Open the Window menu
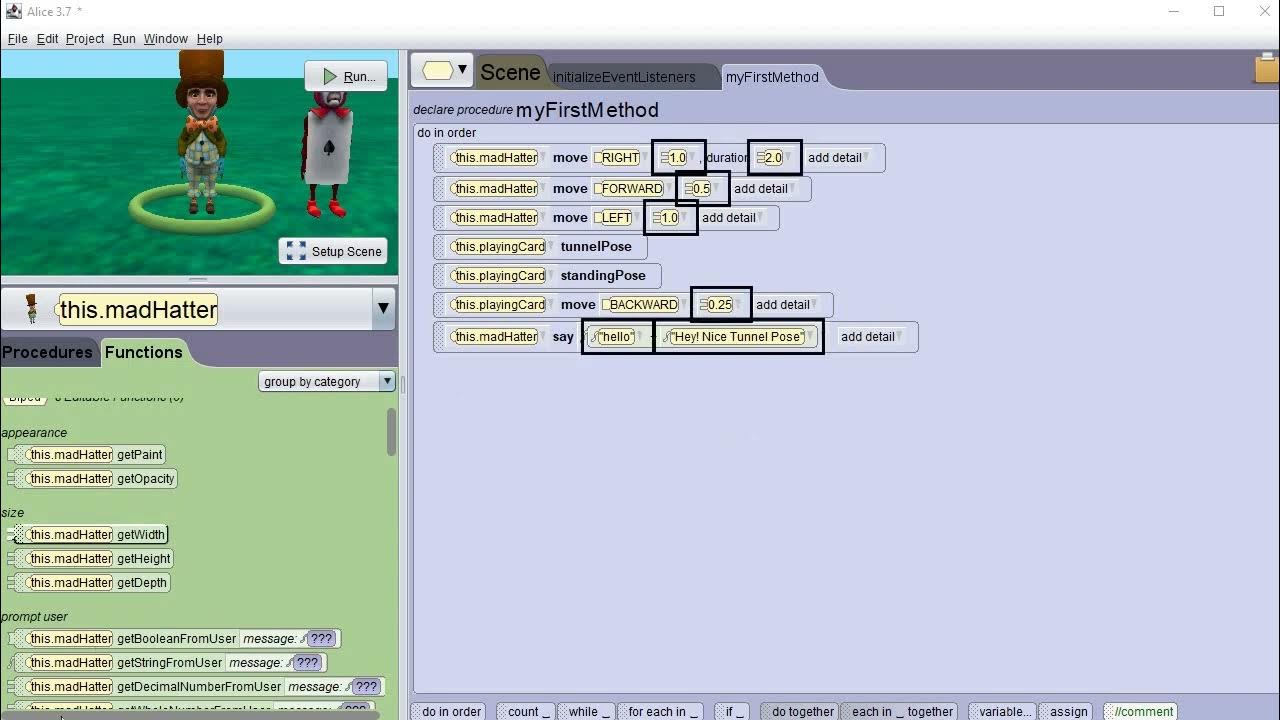 (x=165, y=38)
